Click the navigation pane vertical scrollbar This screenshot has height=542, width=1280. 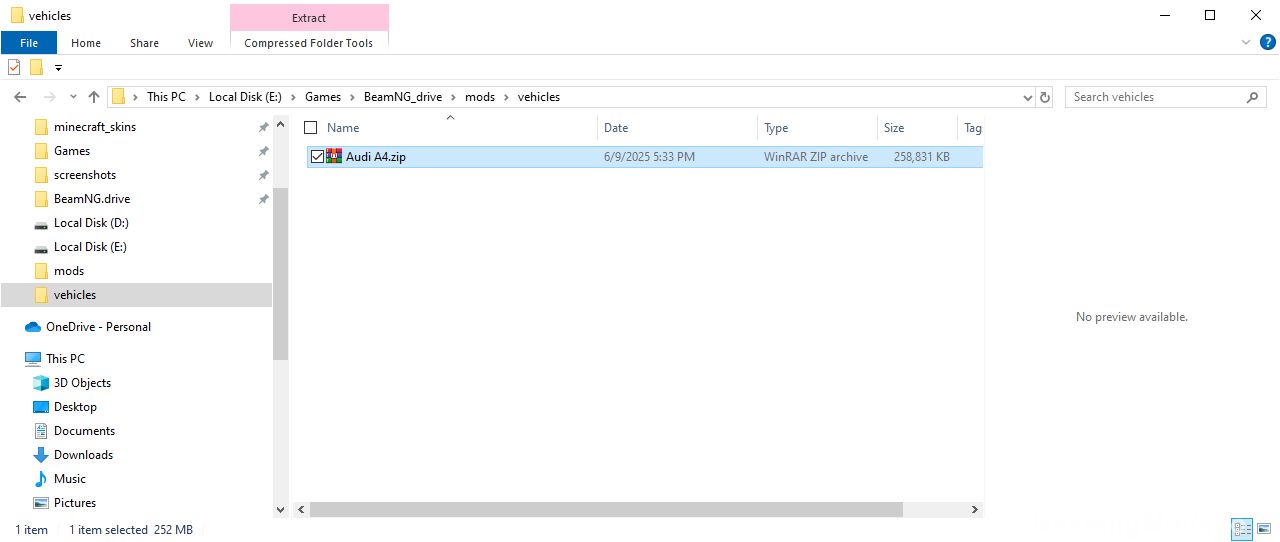[280, 273]
